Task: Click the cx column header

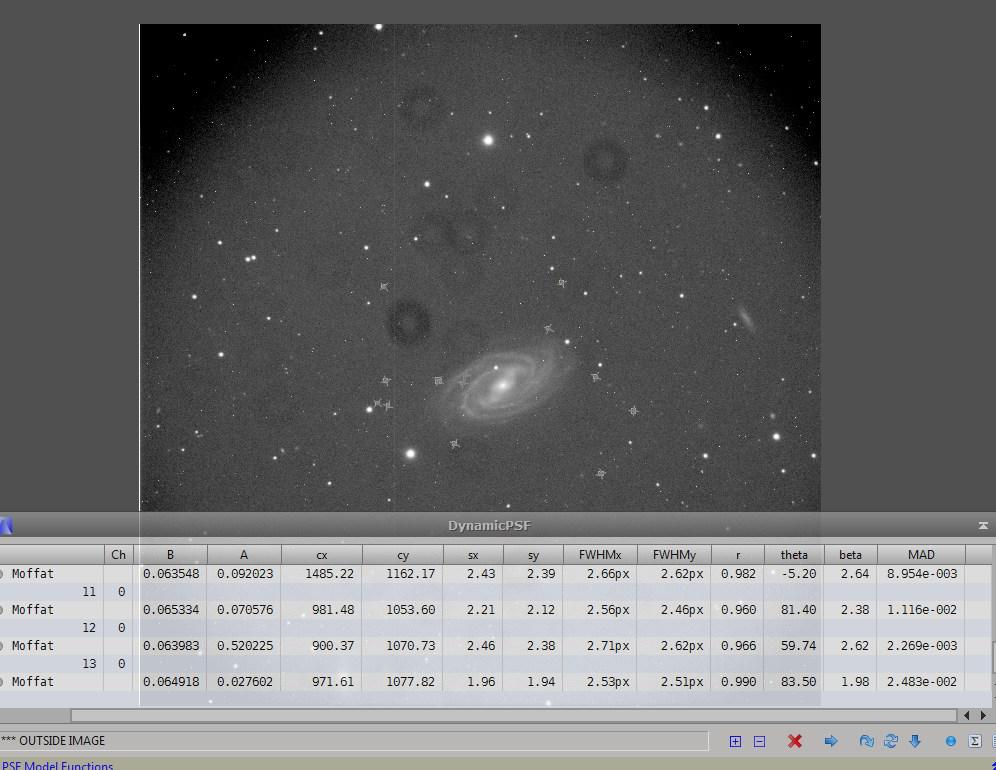Action: (322, 555)
